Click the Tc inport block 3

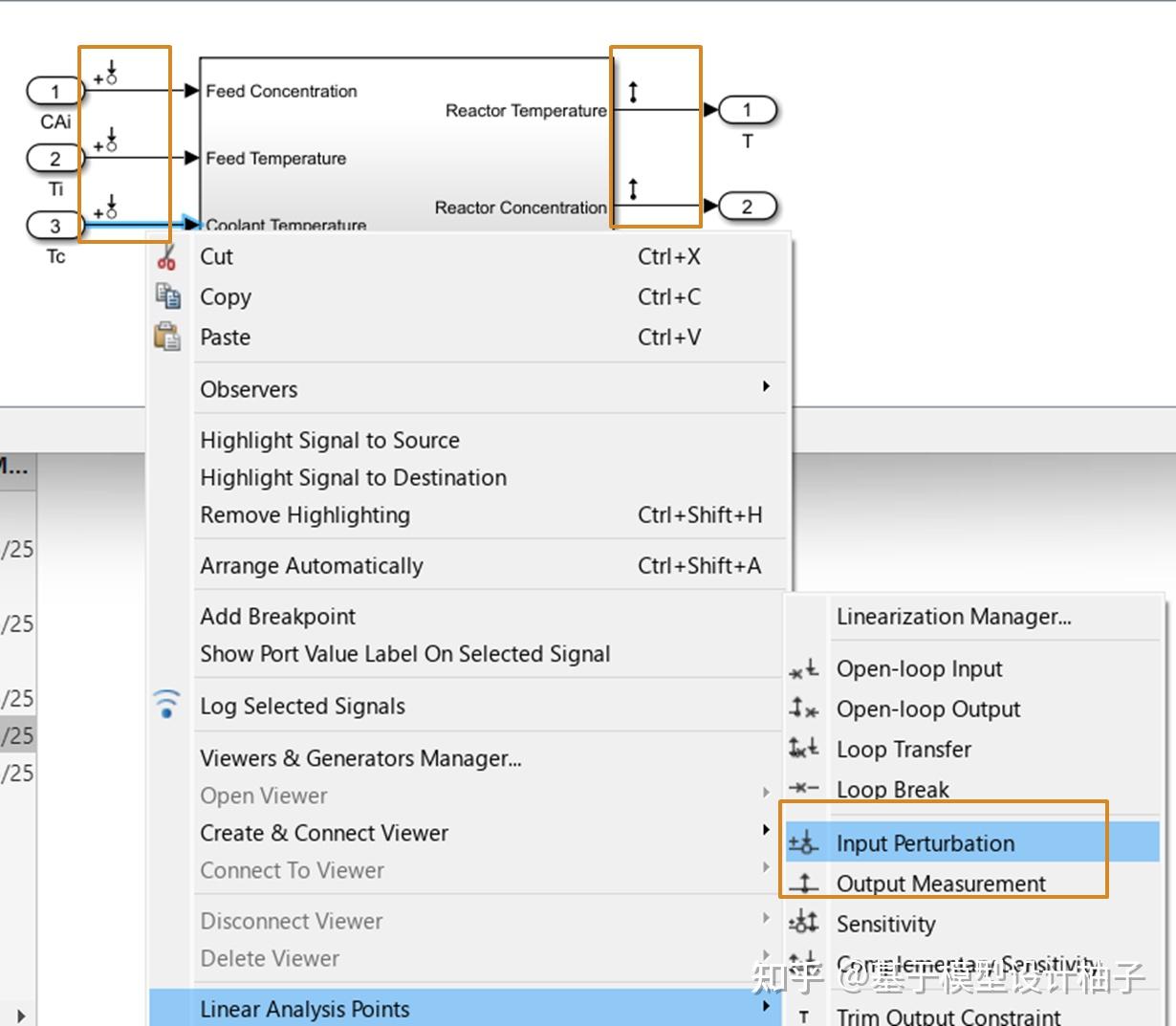[x=55, y=226]
